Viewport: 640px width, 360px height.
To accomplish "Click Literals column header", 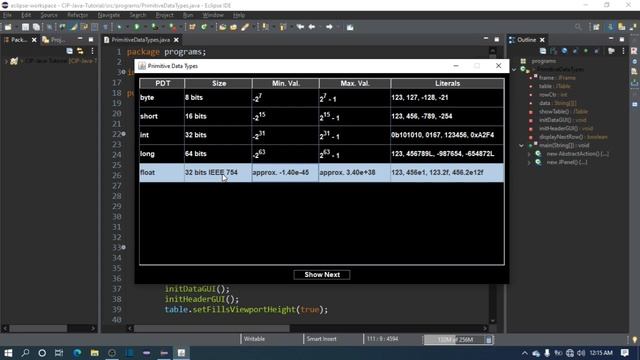I will 447,83.
